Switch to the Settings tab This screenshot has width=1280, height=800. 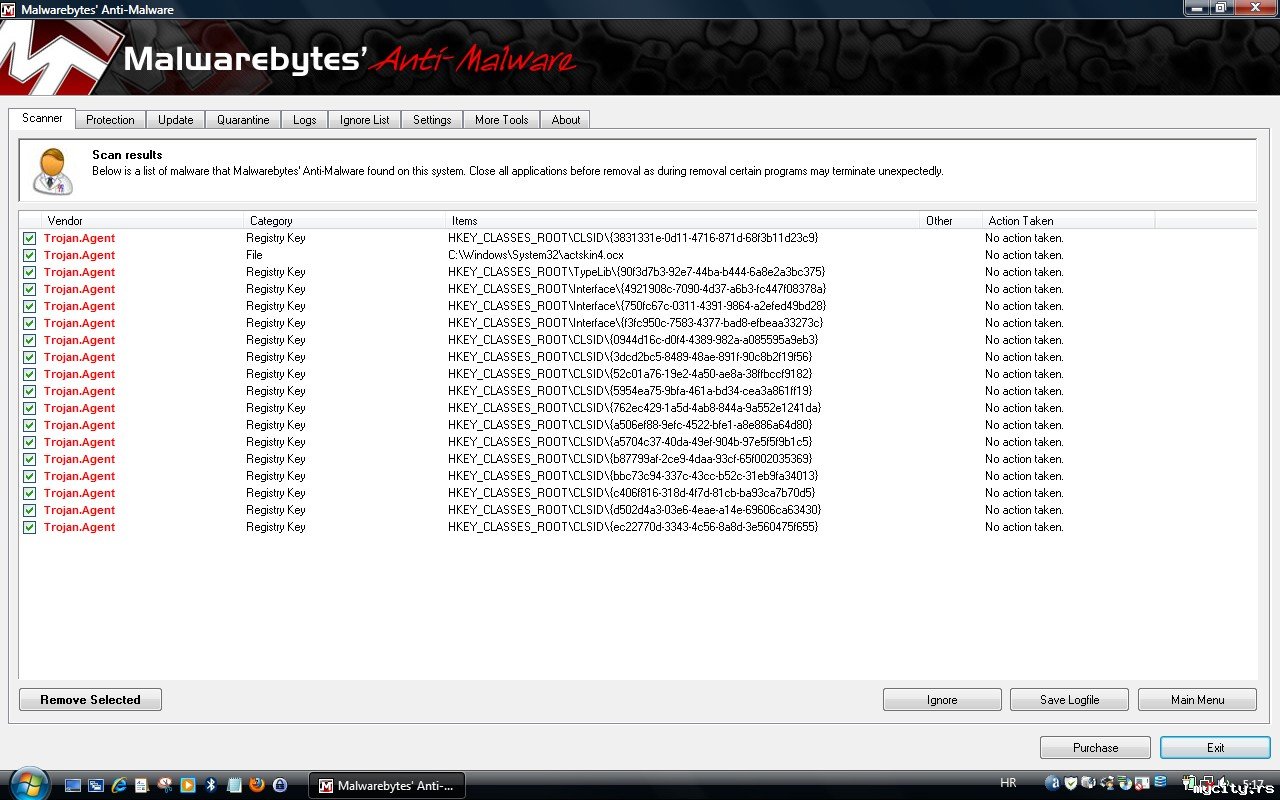pos(432,120)
